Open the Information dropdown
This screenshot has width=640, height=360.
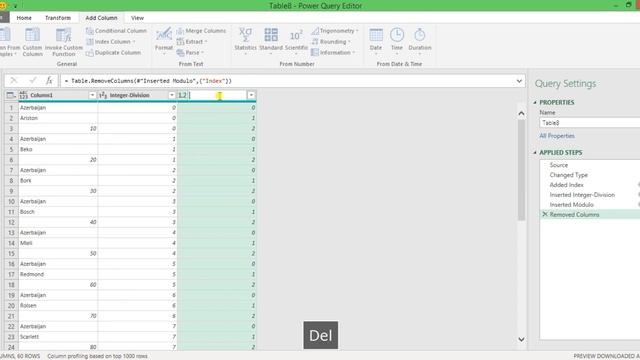[x=333, y=53]
